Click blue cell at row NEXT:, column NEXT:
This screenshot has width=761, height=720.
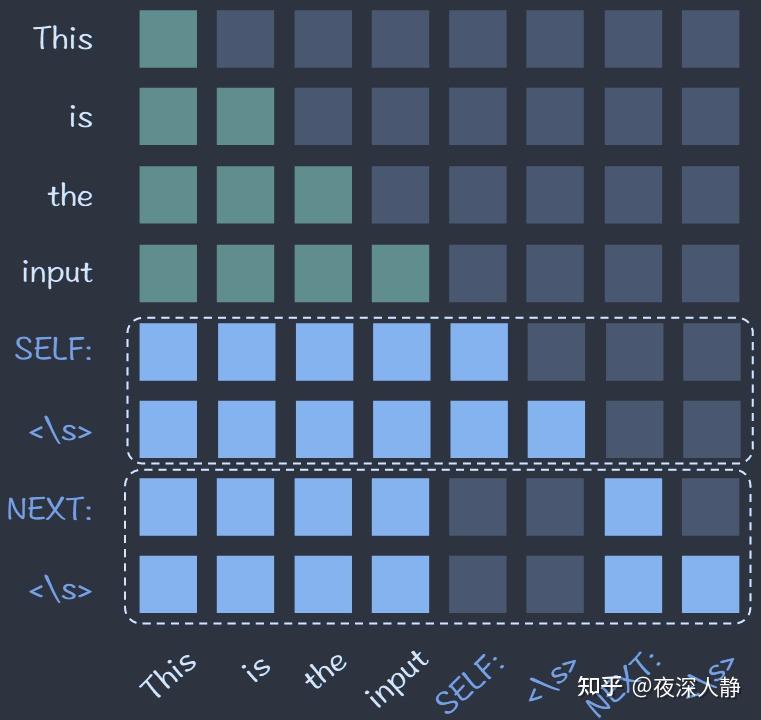(x=633, y=507)
